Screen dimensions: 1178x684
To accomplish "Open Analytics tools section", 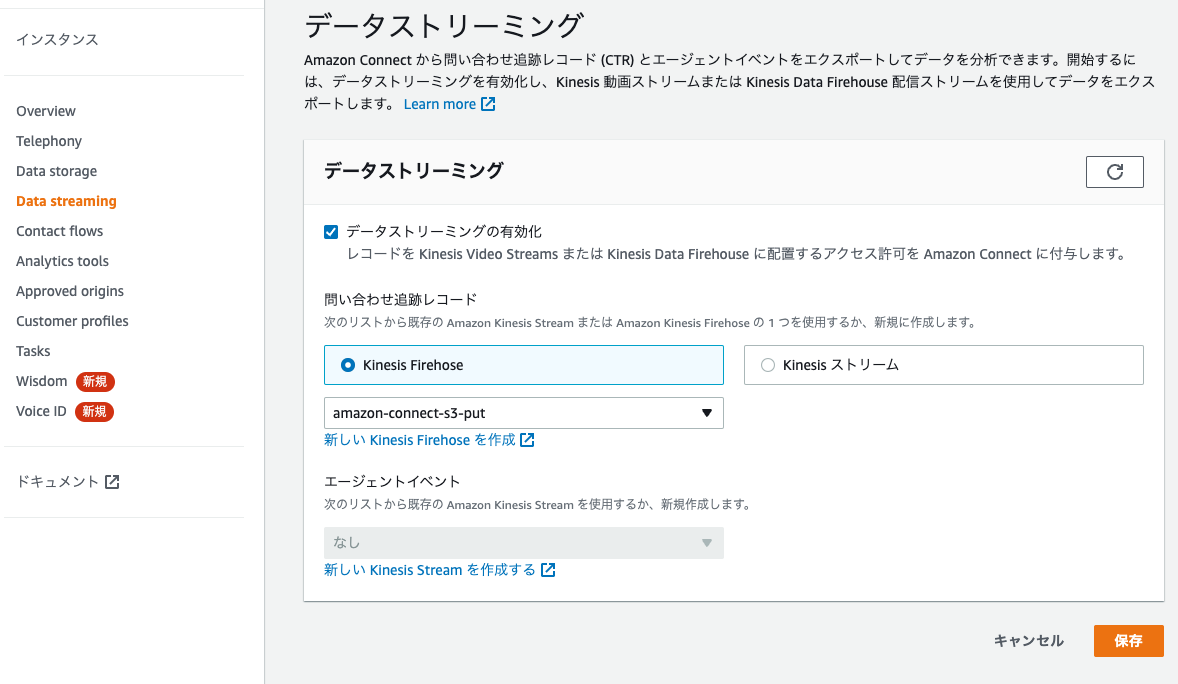I will pyautogui.click(x=62, y=262).
